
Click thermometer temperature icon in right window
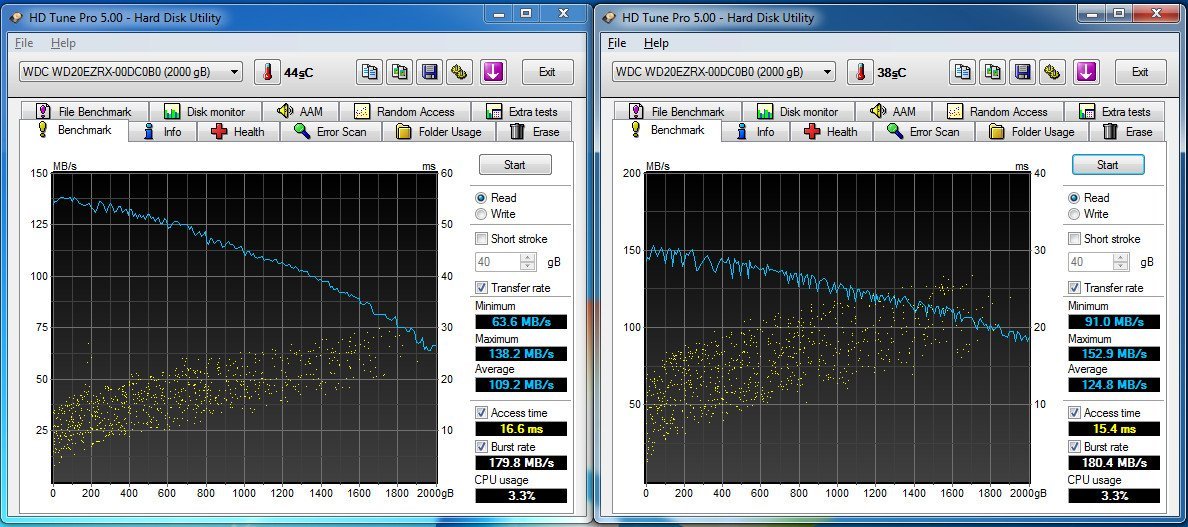(860, 72)
